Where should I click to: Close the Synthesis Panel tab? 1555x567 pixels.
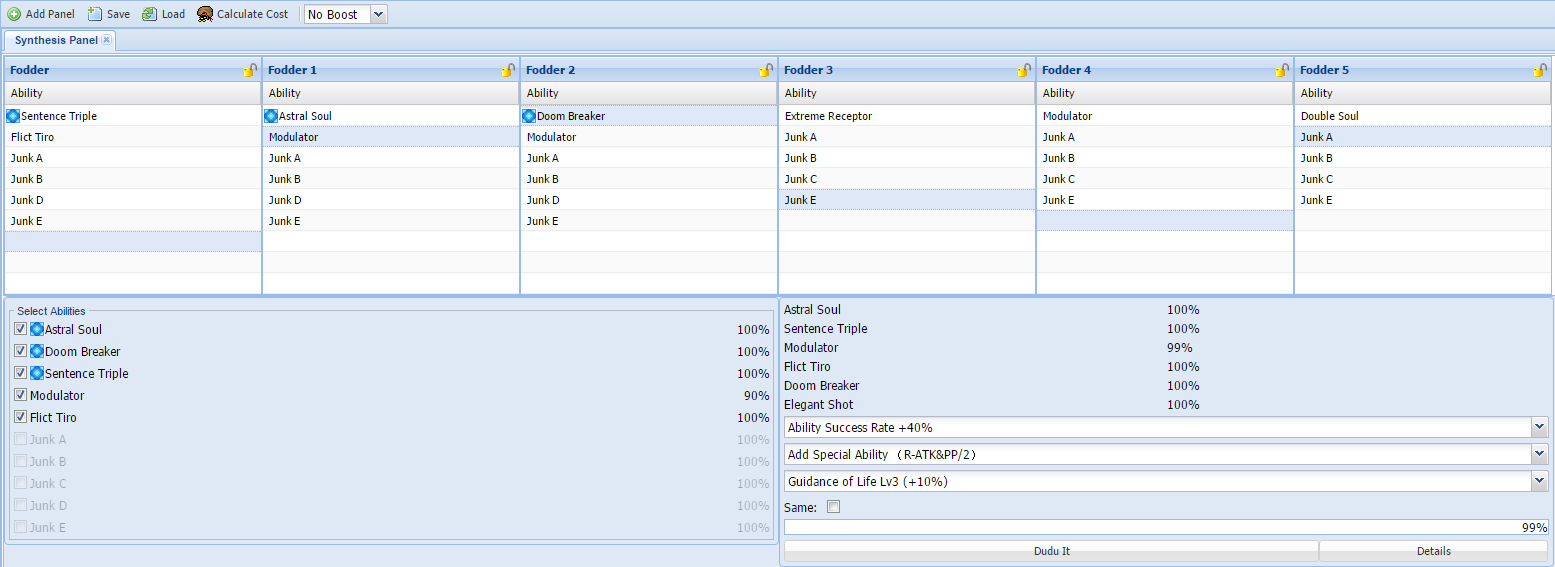pos(107,40)
